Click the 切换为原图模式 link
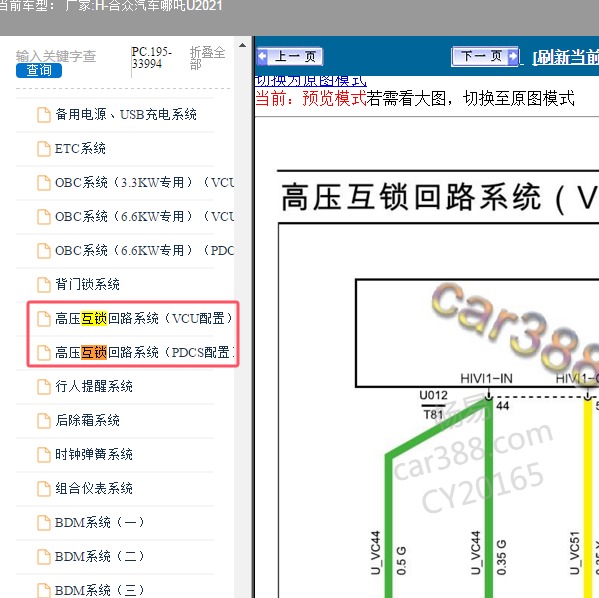Image resolution: width=599 pixels, height=598 pixels. click(311, 81)
